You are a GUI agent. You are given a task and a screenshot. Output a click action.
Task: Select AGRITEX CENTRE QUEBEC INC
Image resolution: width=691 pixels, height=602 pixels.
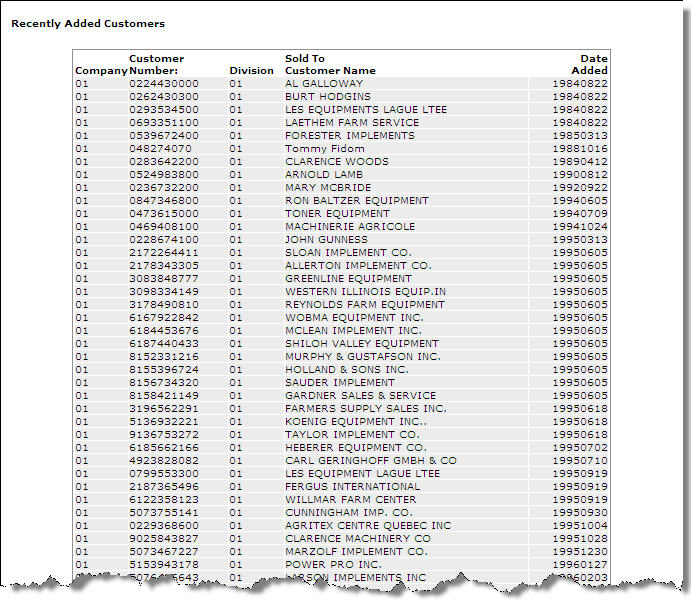click(x=368, y=525)
